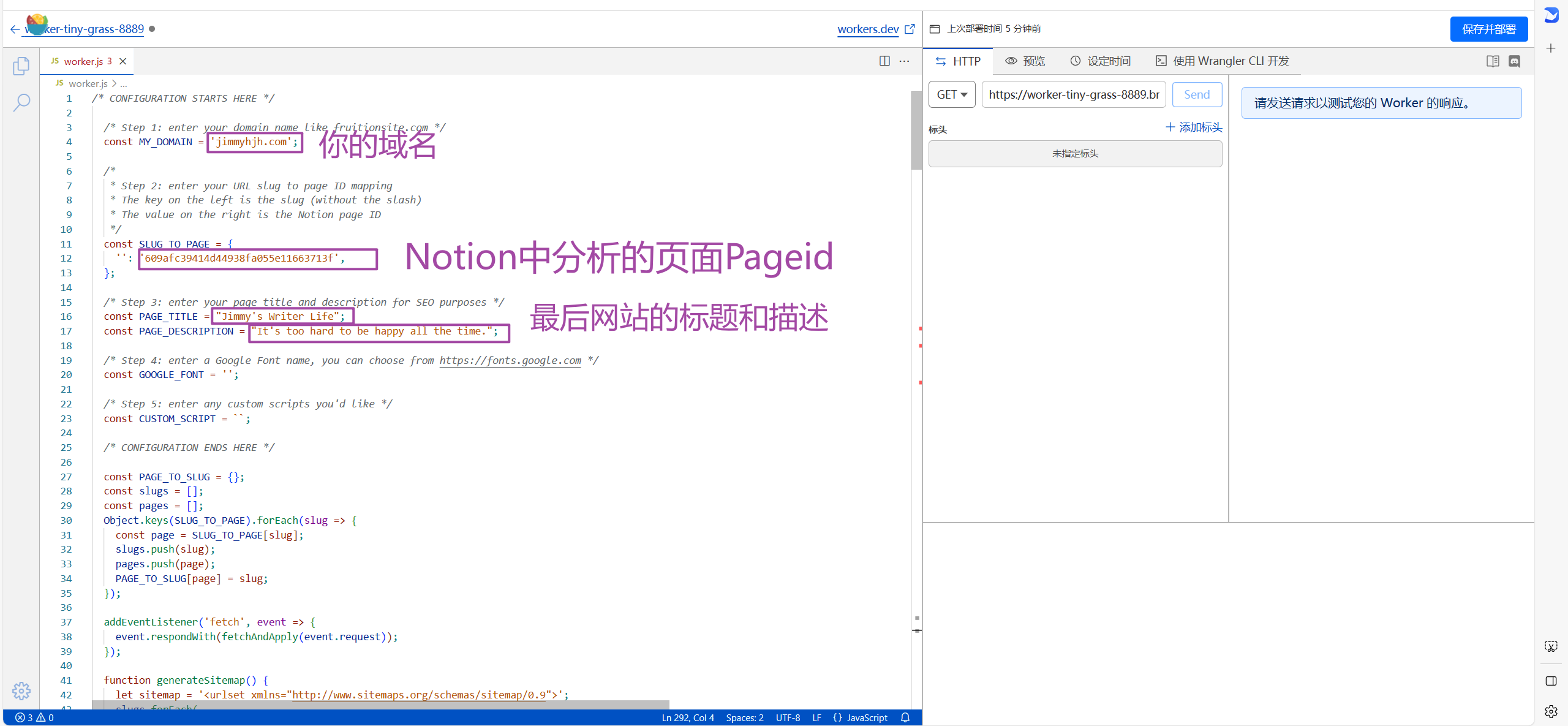Click the PAGE_DESCRIPTION string on line 17
The image size is (1568, 726).
[x=372, y=331]
